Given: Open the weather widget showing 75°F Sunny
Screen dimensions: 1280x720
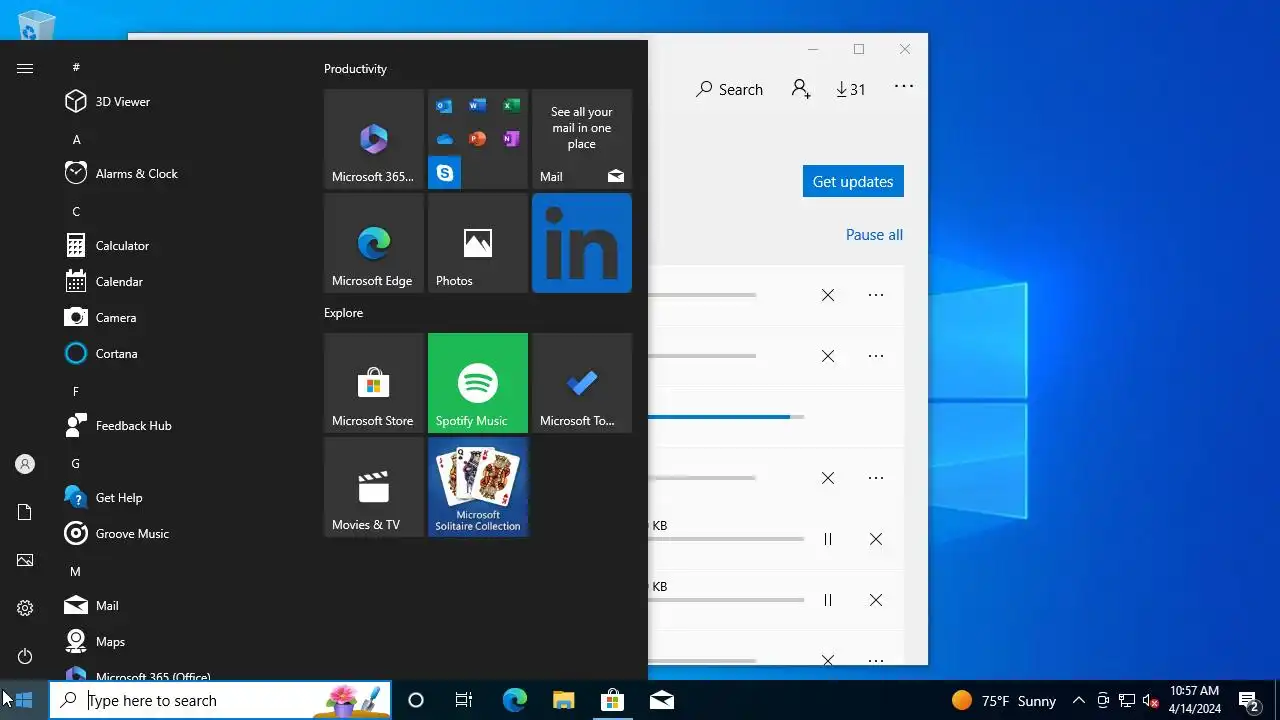Looking at the screenshot, I should point(1004,700).
